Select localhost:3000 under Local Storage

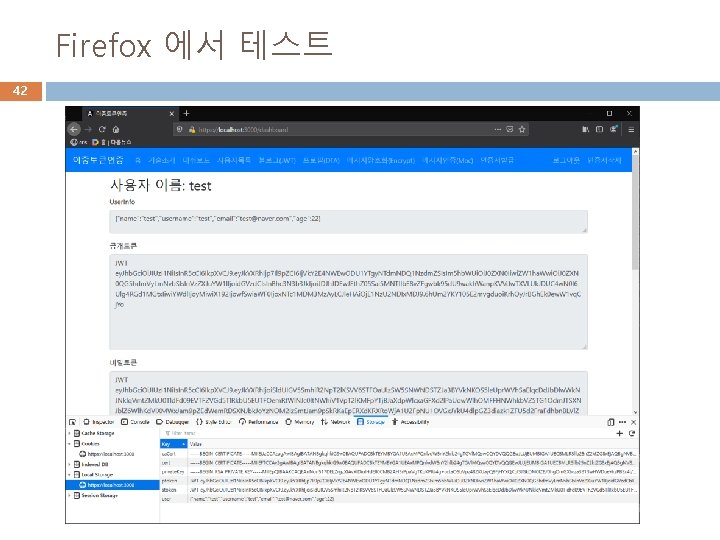click(112, 485)
